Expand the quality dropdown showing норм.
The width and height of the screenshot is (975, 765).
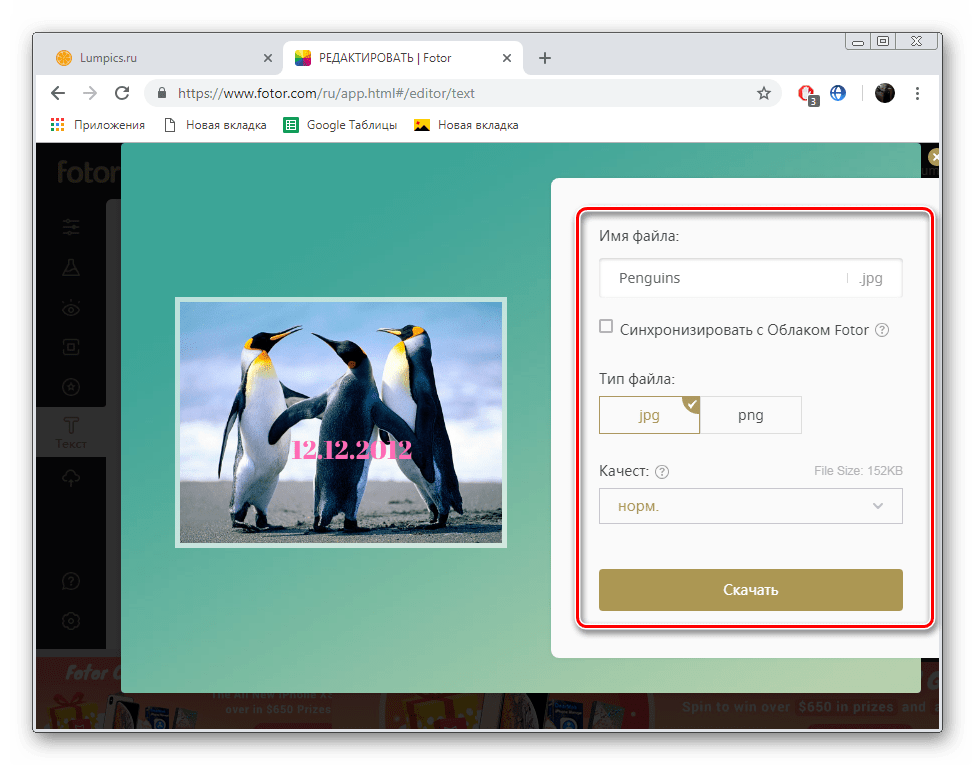pyautogui.click(x=750, y=506)
